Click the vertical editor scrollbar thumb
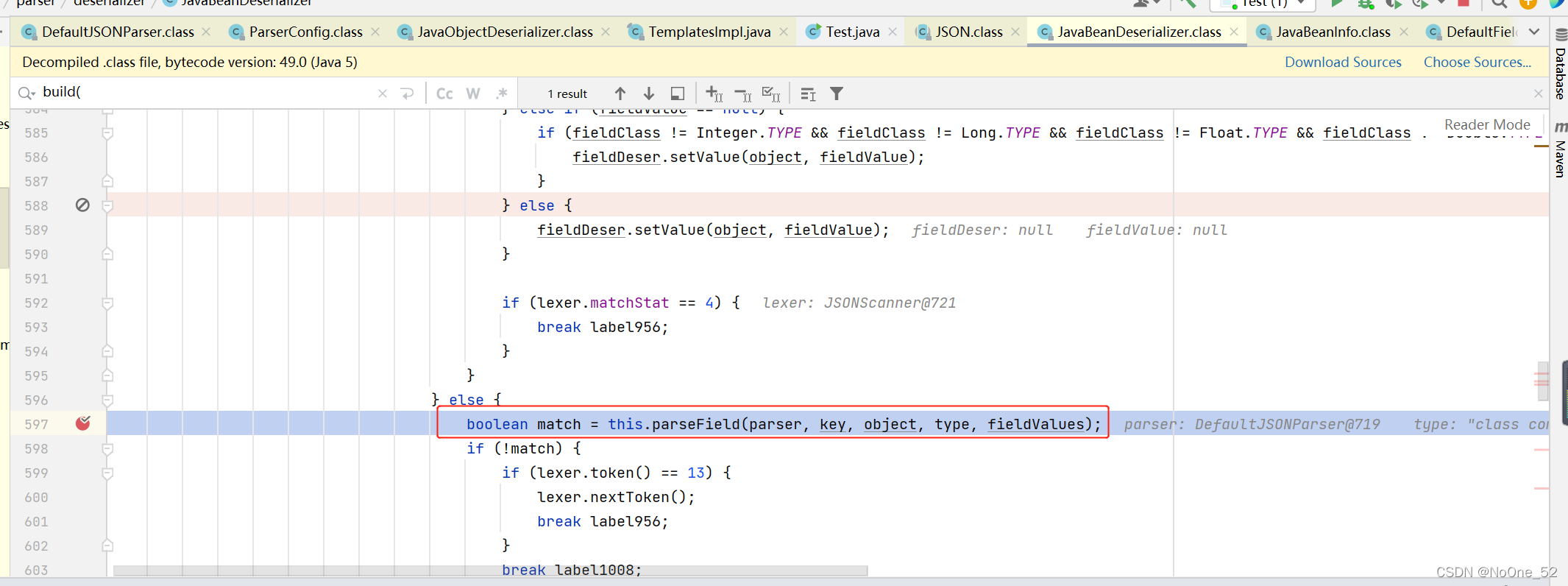 click(1542, 380)
